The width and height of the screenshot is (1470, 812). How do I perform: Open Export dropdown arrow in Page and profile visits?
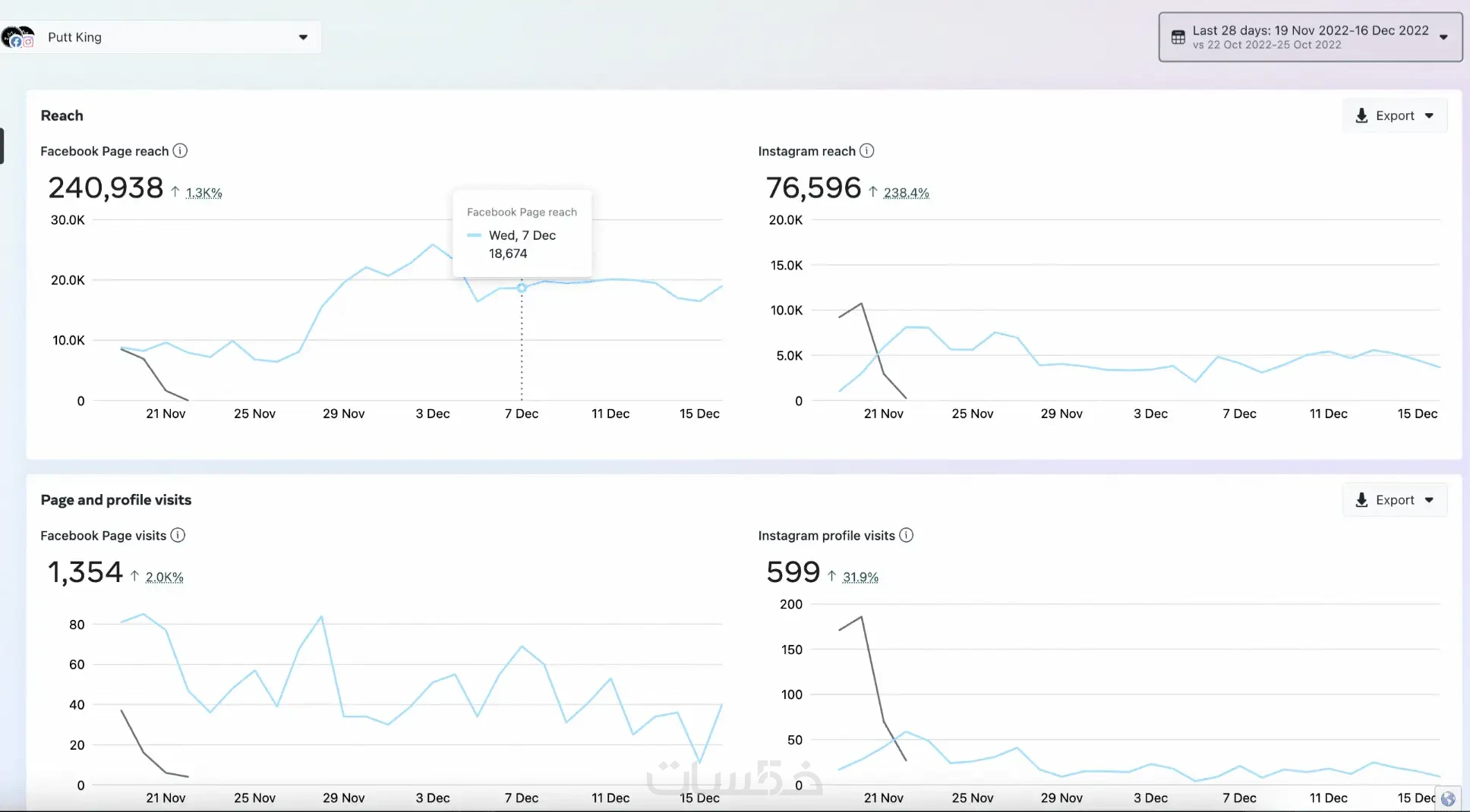(1429, 500)
